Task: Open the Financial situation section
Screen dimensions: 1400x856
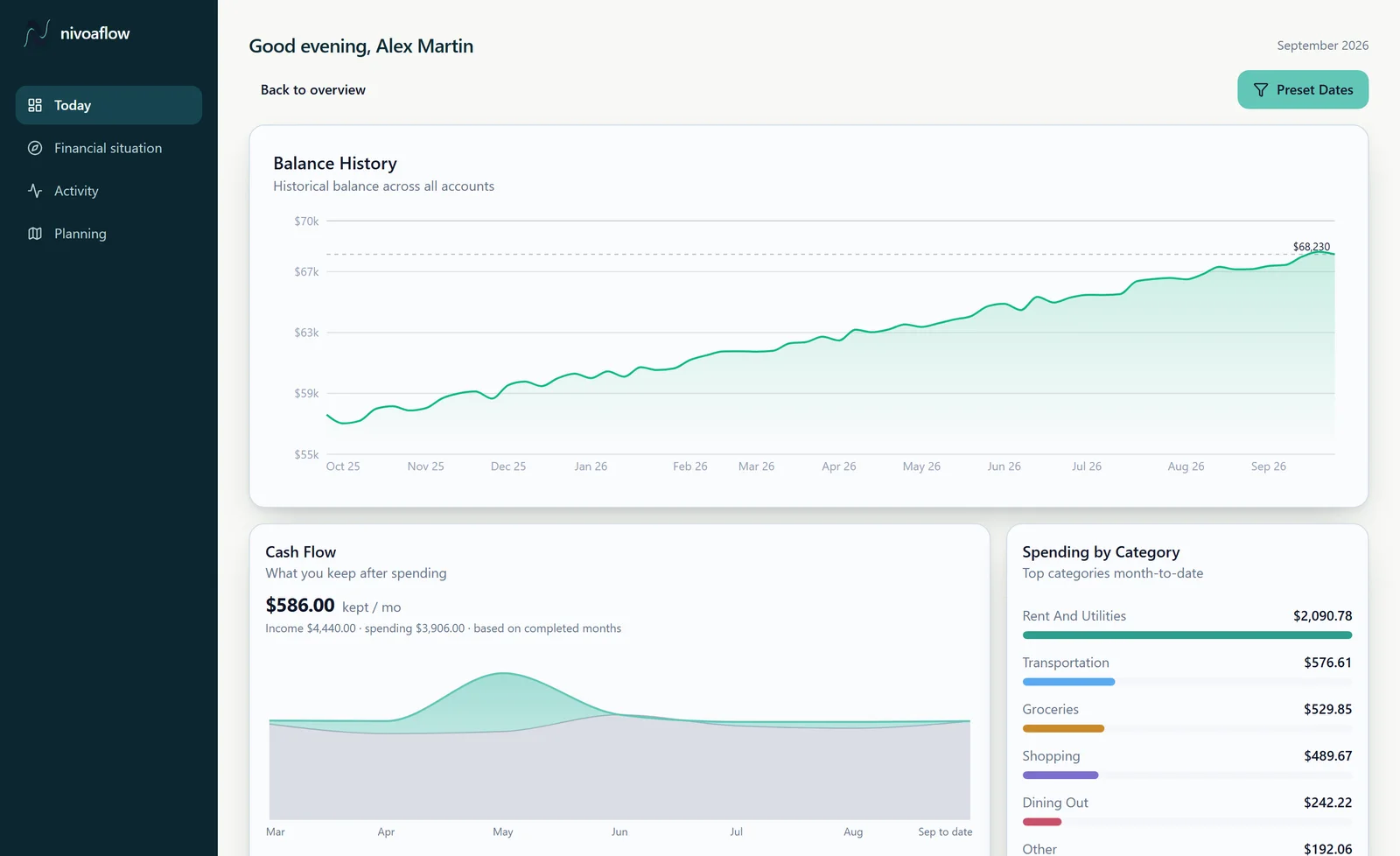Action: (108, 148)
